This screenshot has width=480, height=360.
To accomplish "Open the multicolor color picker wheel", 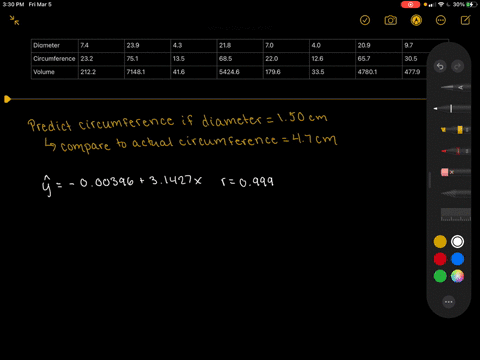I will tap(457, 276).
